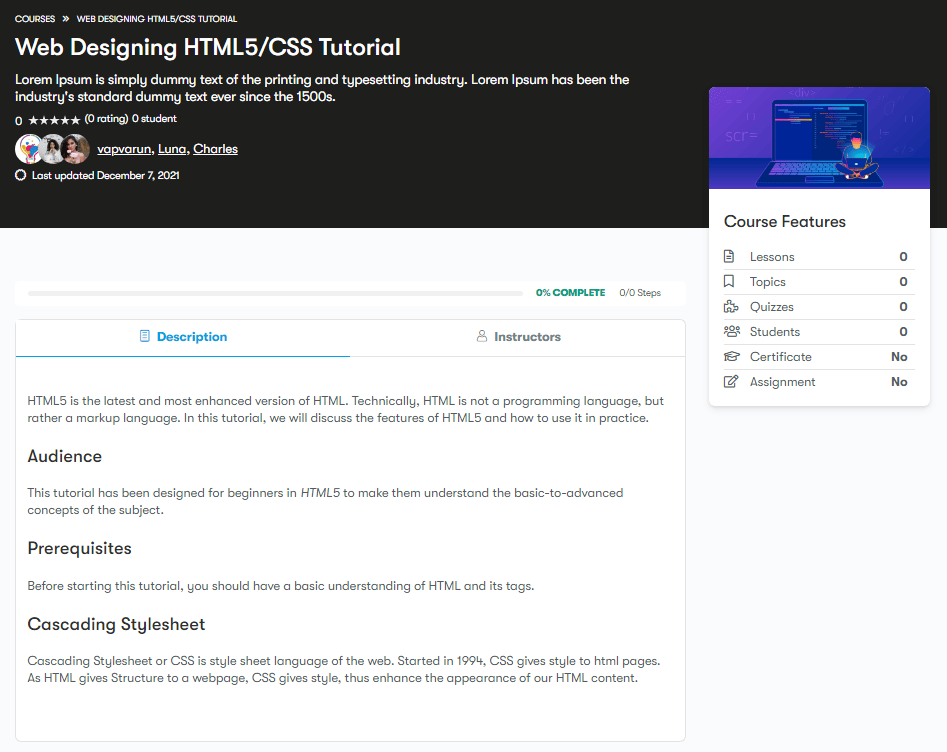Visit Charles instructor profile link

[x=215, y=149]
